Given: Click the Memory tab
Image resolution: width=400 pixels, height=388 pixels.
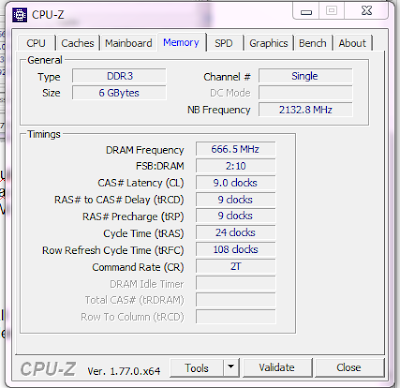Looking at the screenshot, I should click(181, 42).
